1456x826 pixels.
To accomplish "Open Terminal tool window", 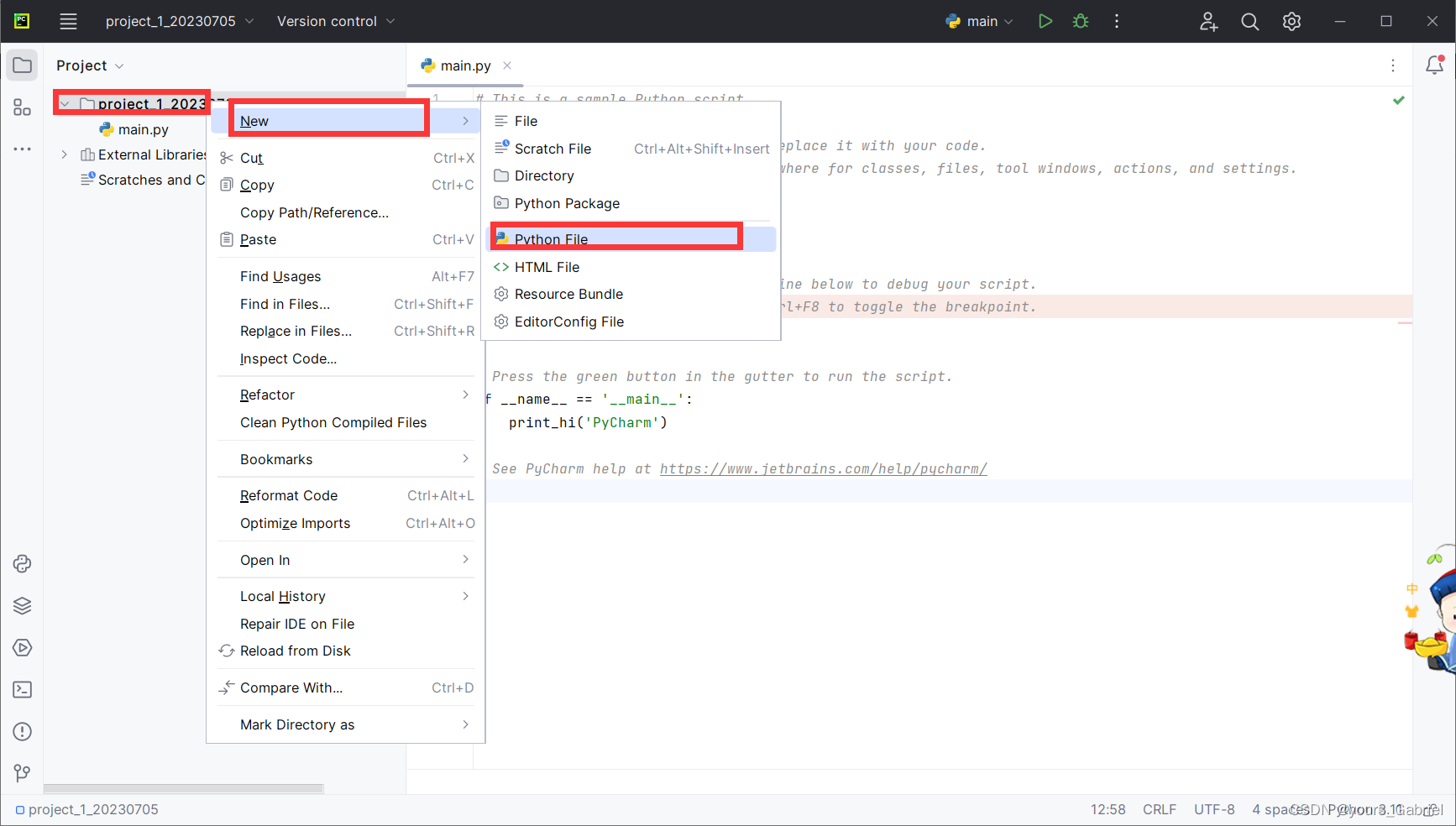I will click(23, 689).
